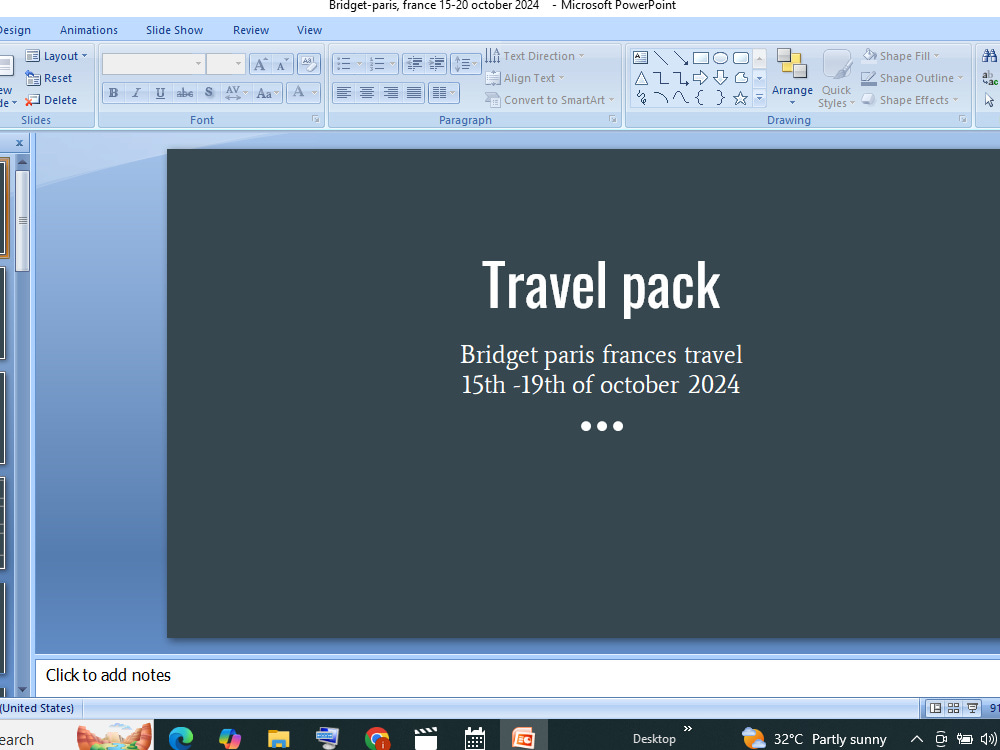Switch to Animations tab
The height and width of the screenshot is (750, 1000).
coord(89,30)
